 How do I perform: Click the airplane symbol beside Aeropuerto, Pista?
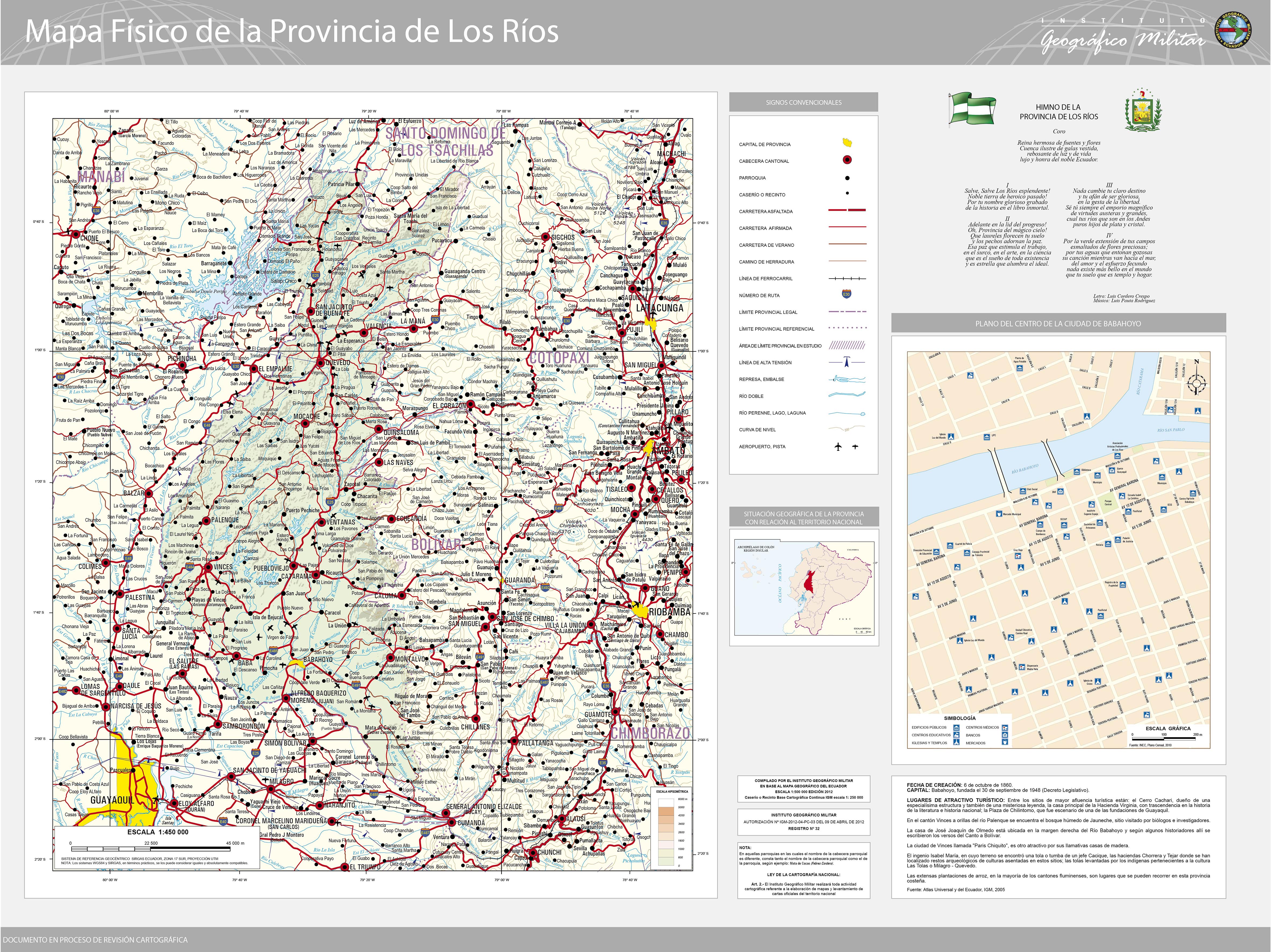point(839,447)
